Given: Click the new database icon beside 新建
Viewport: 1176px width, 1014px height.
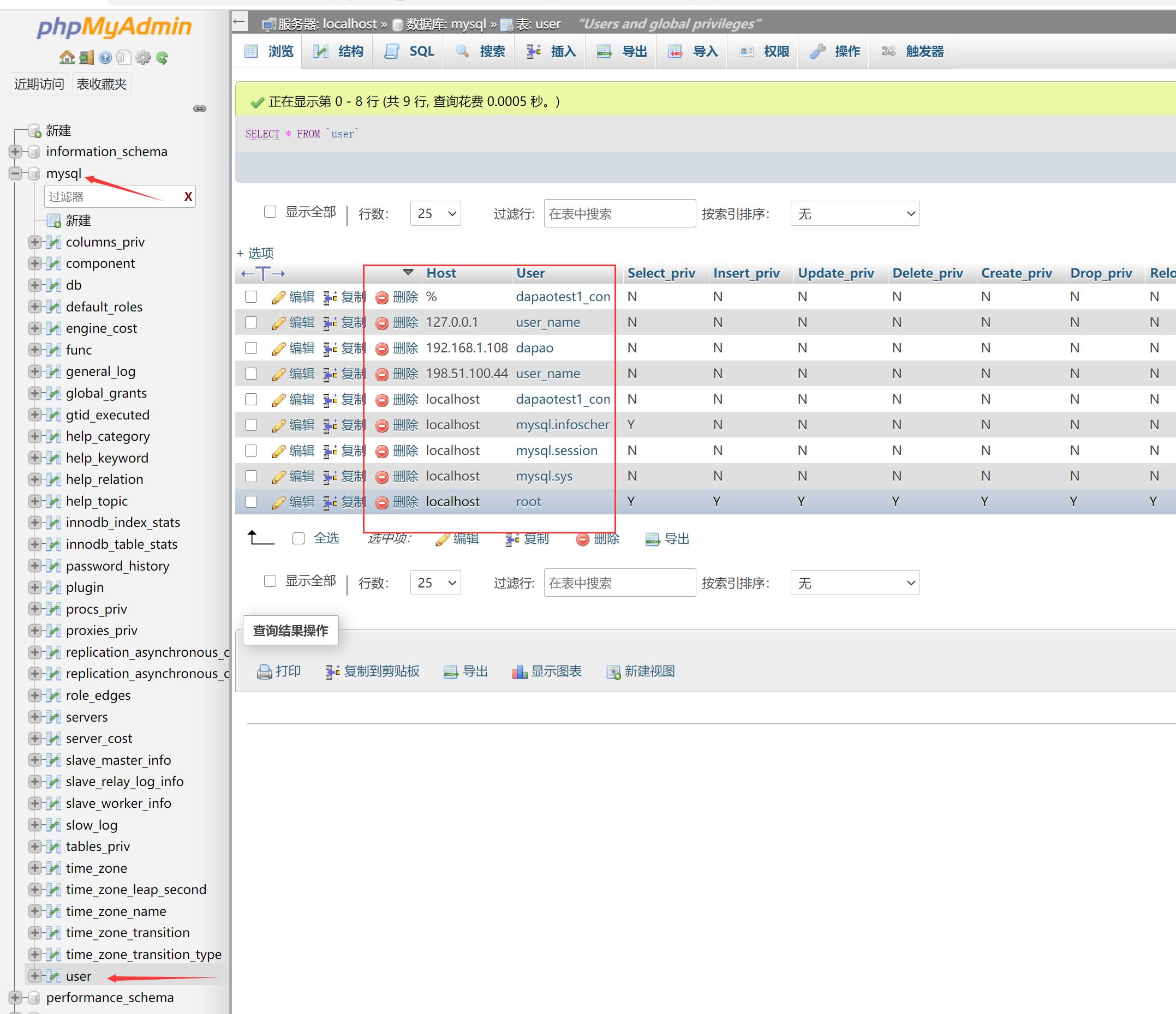Looking at the screenshot, I should pos(35,131).
